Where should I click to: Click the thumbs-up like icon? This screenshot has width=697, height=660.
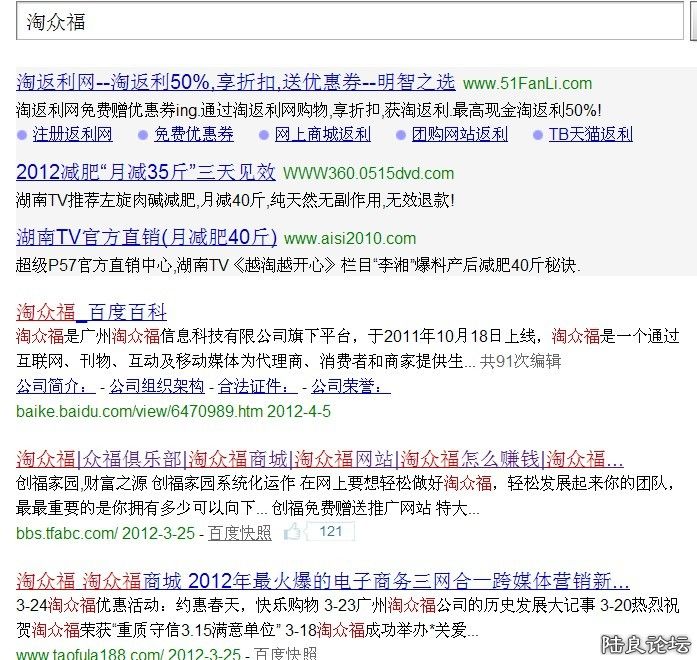292,532
